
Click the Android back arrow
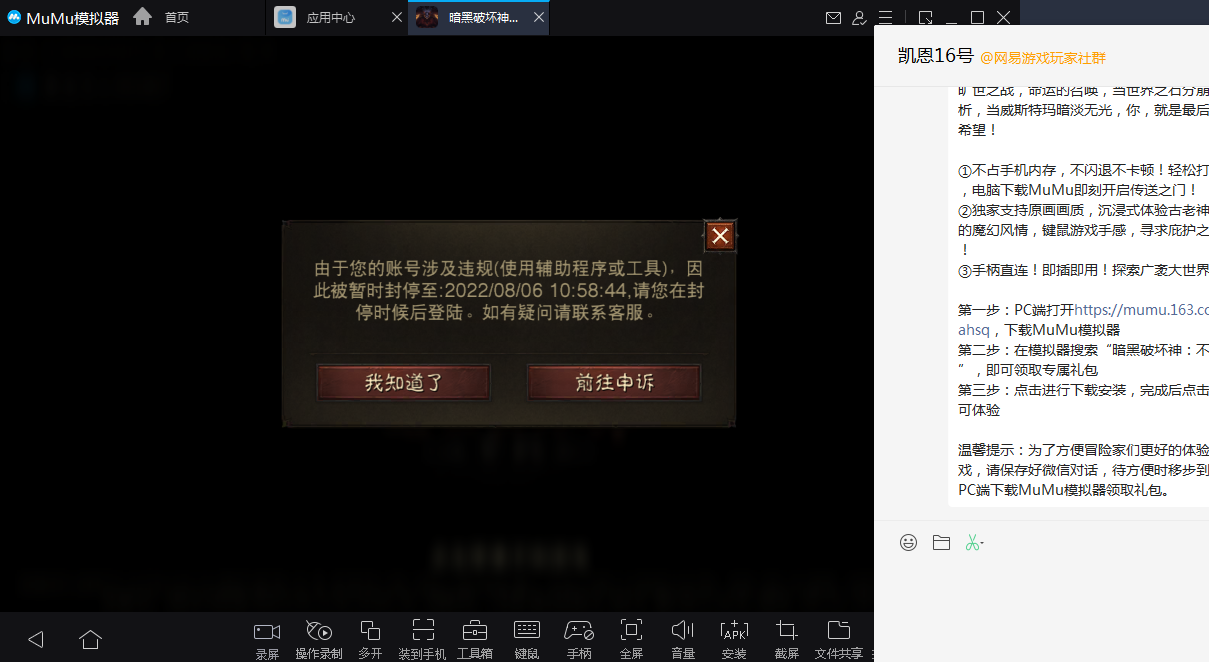click(36, 639)
